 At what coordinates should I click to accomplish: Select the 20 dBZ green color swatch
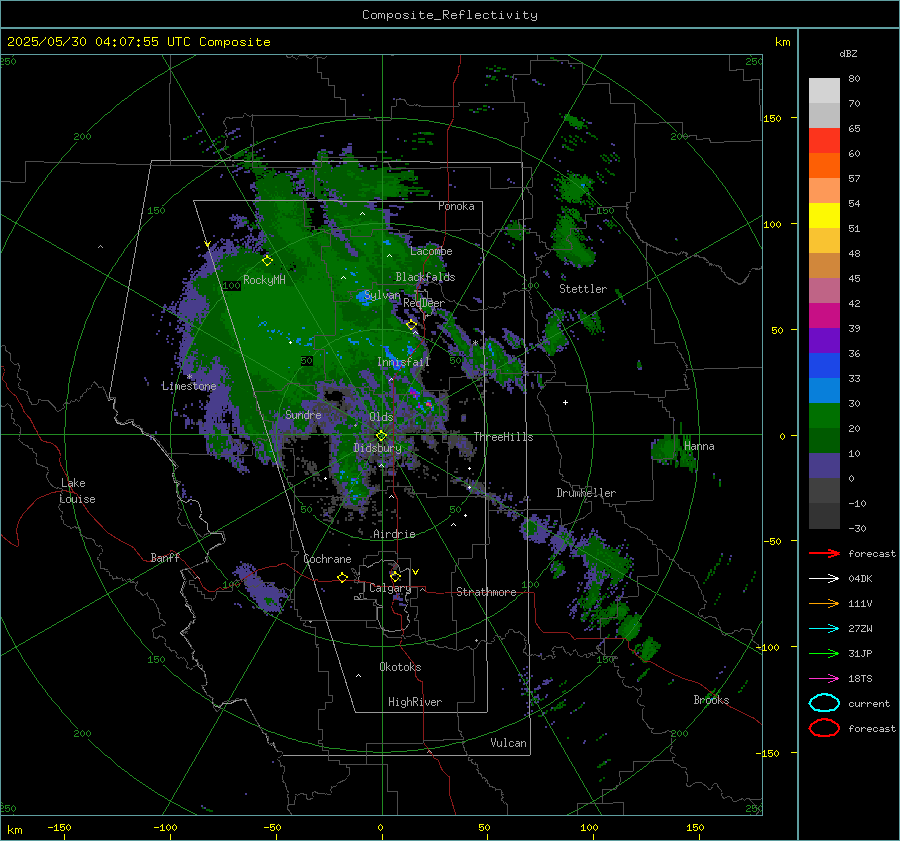824,416
